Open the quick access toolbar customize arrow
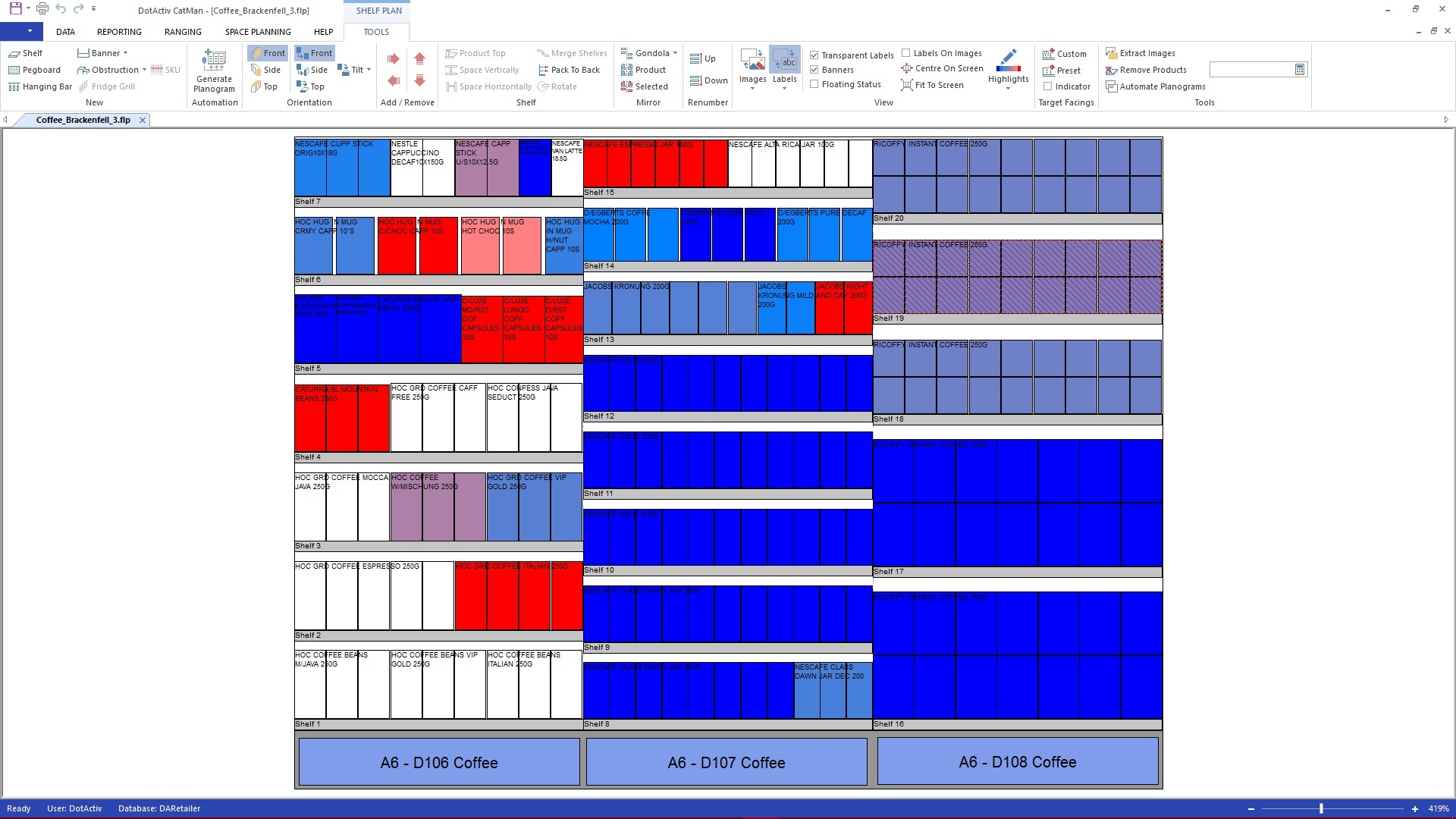1456x819 pixels. coord(93,9)
